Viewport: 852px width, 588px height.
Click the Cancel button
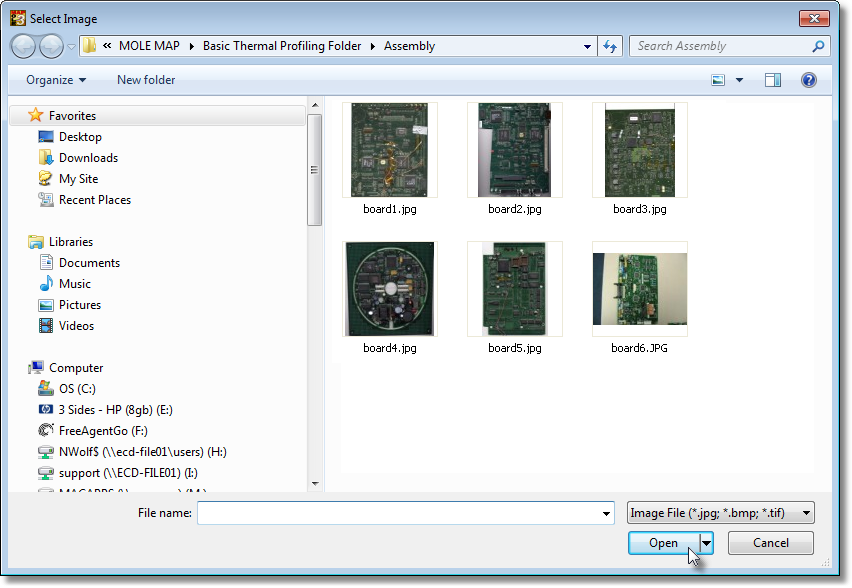(x=770, y=543)
